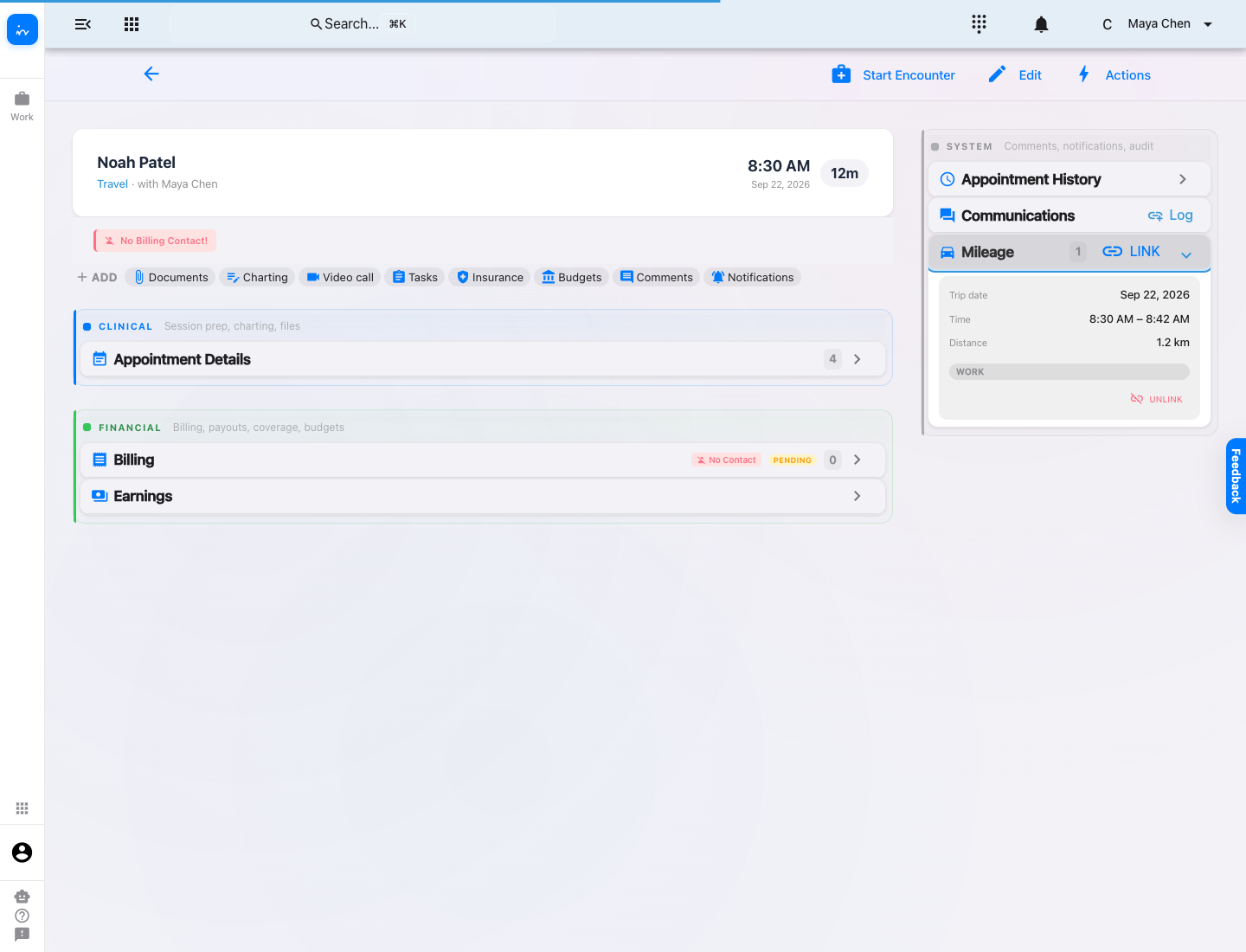Click the Edit pencil button
Screen dimensions: 1246x952
click(x=1015, y=75)
